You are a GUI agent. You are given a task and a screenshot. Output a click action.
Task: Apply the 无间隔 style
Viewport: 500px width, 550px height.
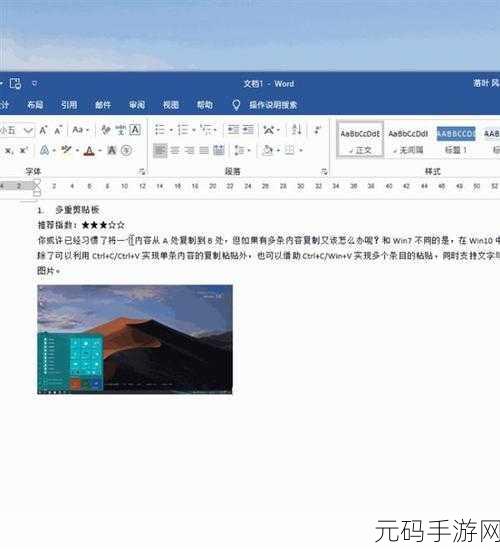tap(408, 142)
